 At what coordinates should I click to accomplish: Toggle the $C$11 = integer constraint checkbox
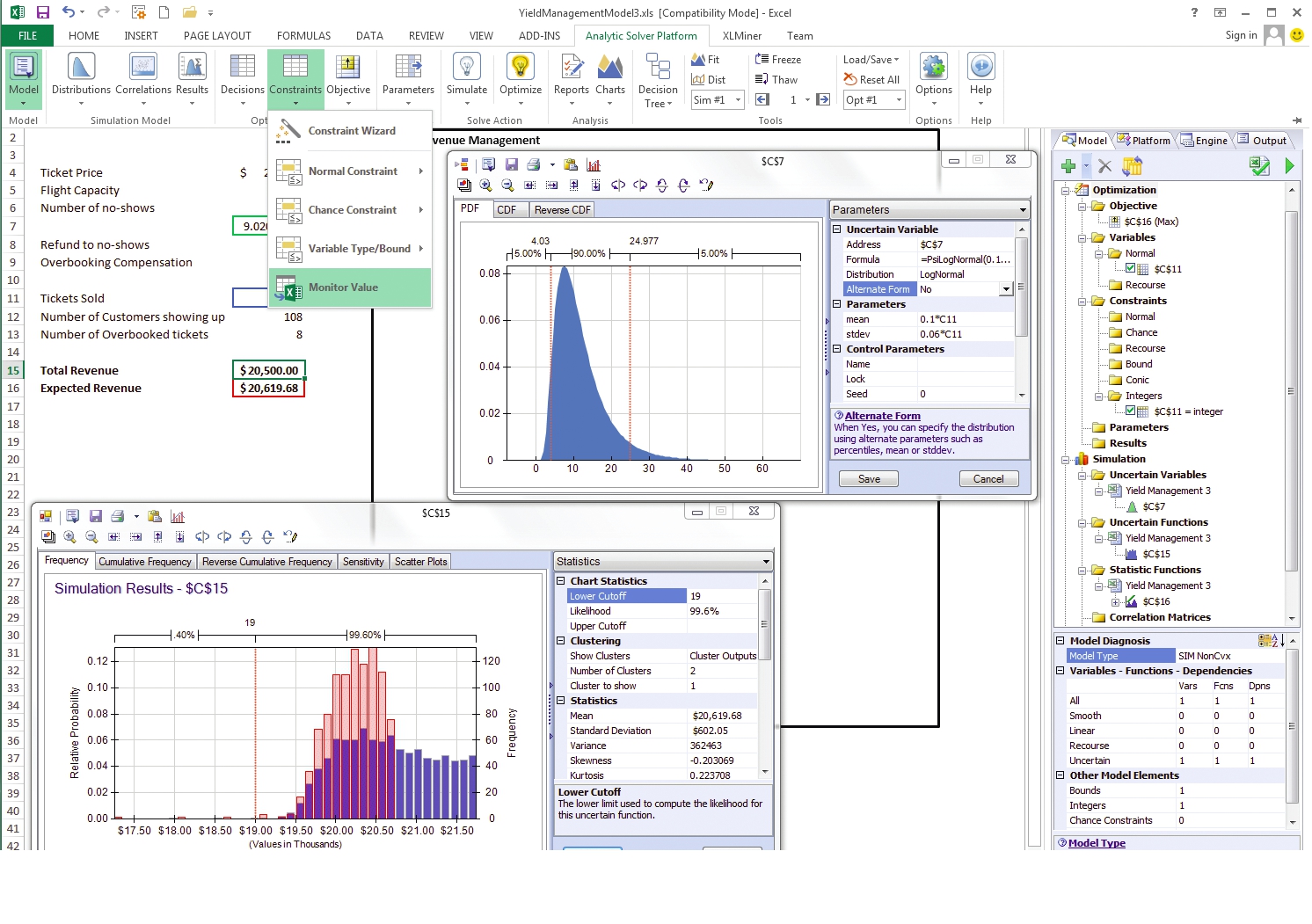pos(1131,411)
